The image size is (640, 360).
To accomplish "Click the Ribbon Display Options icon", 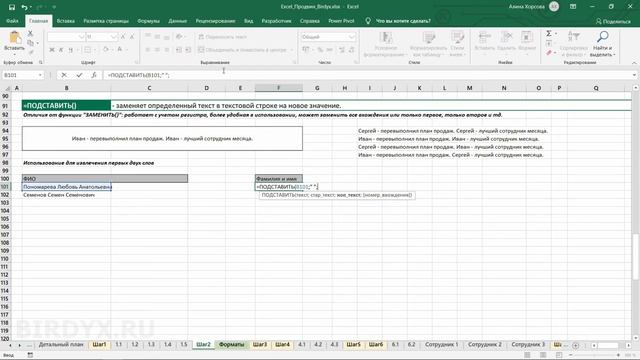I will click(x=573, y=7).
